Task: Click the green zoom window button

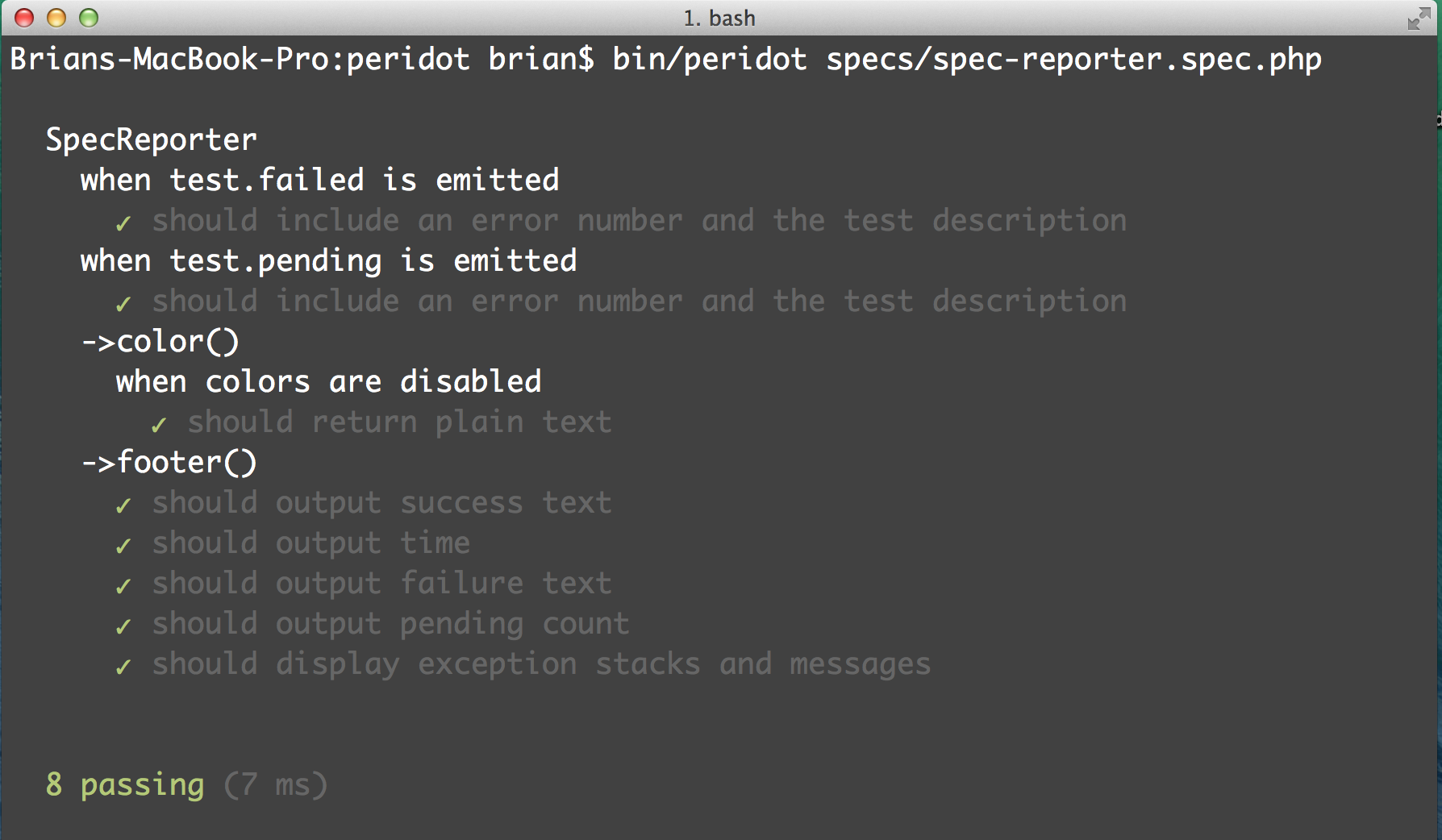Action: click(x=89, y=18)
